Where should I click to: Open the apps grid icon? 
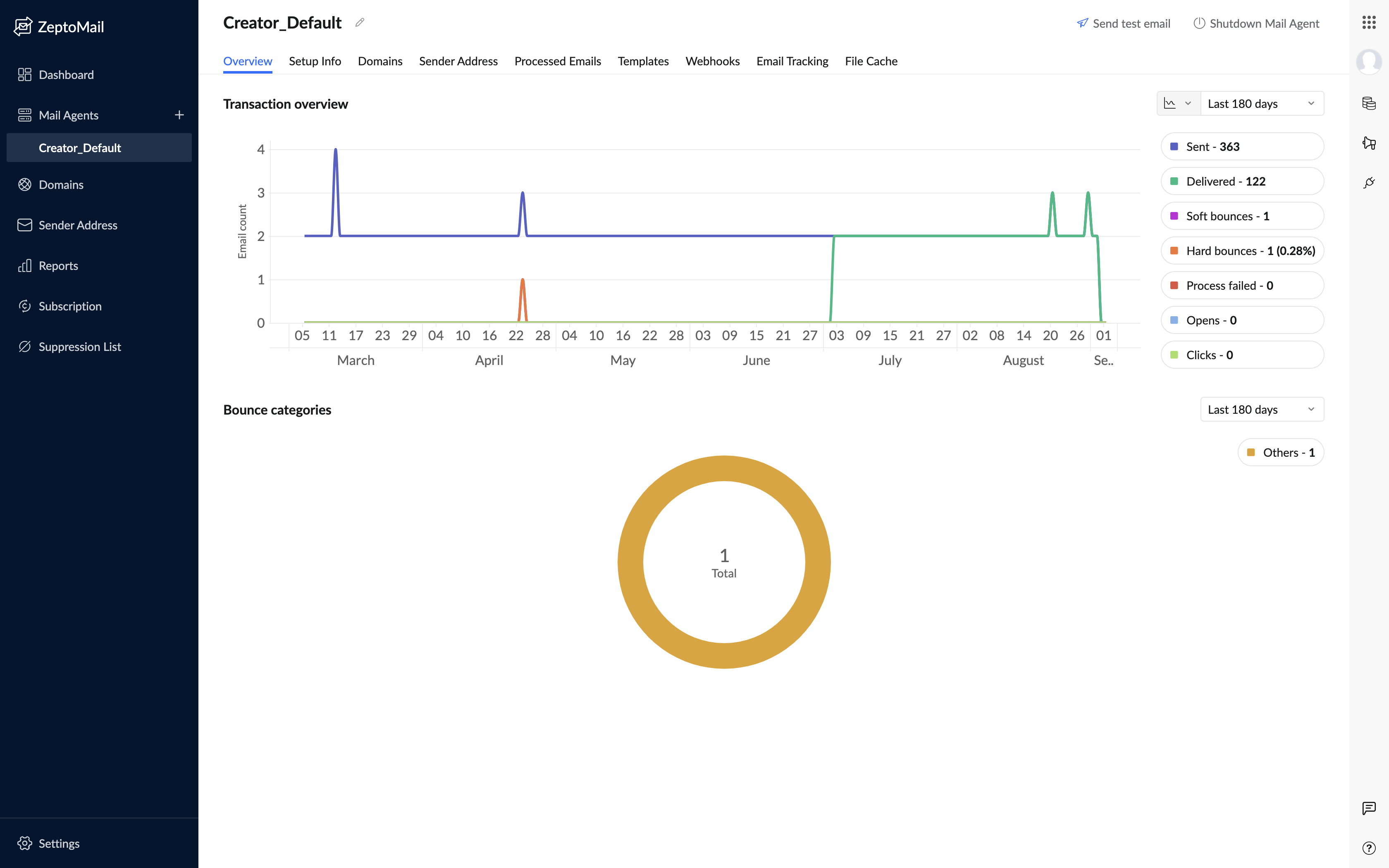(x=1369, y=22)
